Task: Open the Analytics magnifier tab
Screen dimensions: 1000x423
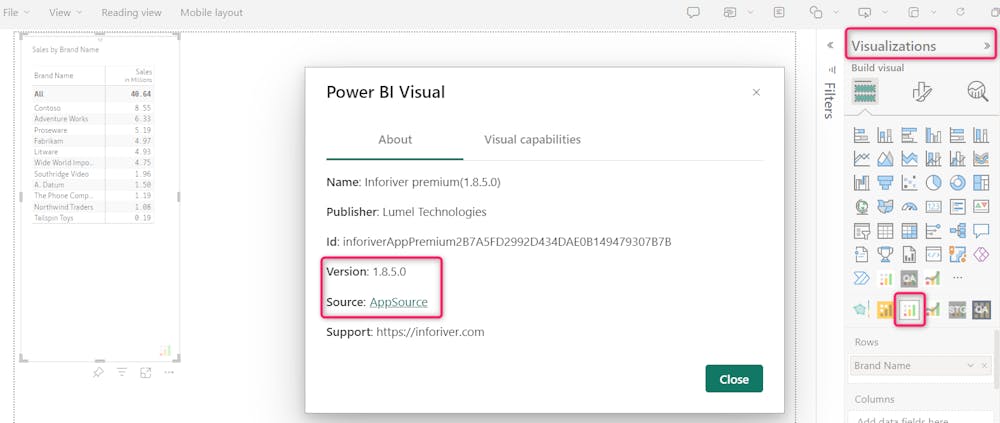Action: click(x=977, y=92)
